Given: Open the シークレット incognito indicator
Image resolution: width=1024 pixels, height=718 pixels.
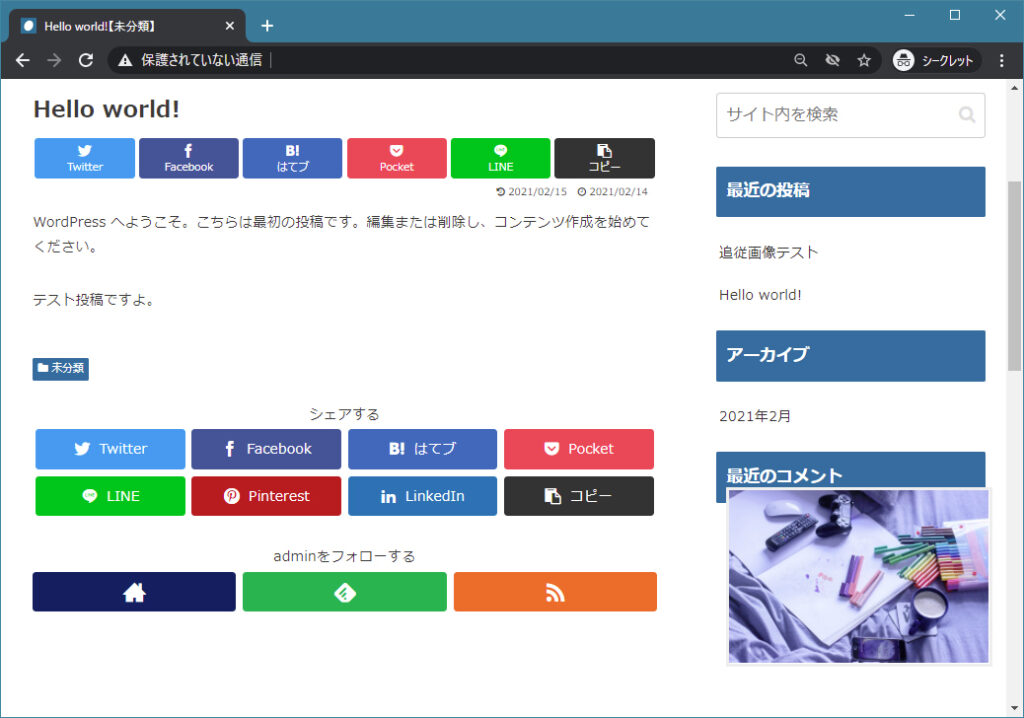Looking at the screenshot, I should click(935, 61).
